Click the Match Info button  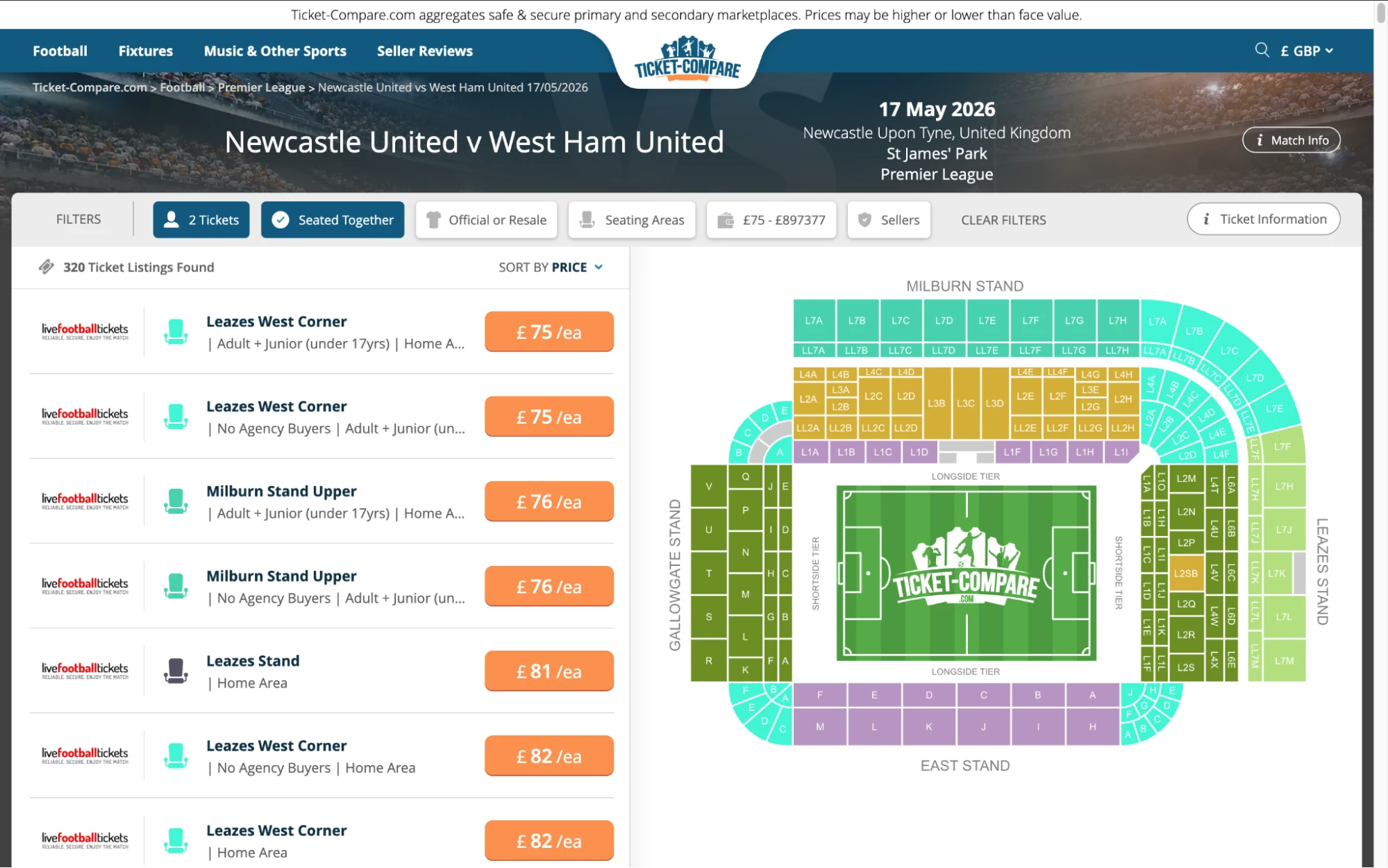coord(1291,140)
